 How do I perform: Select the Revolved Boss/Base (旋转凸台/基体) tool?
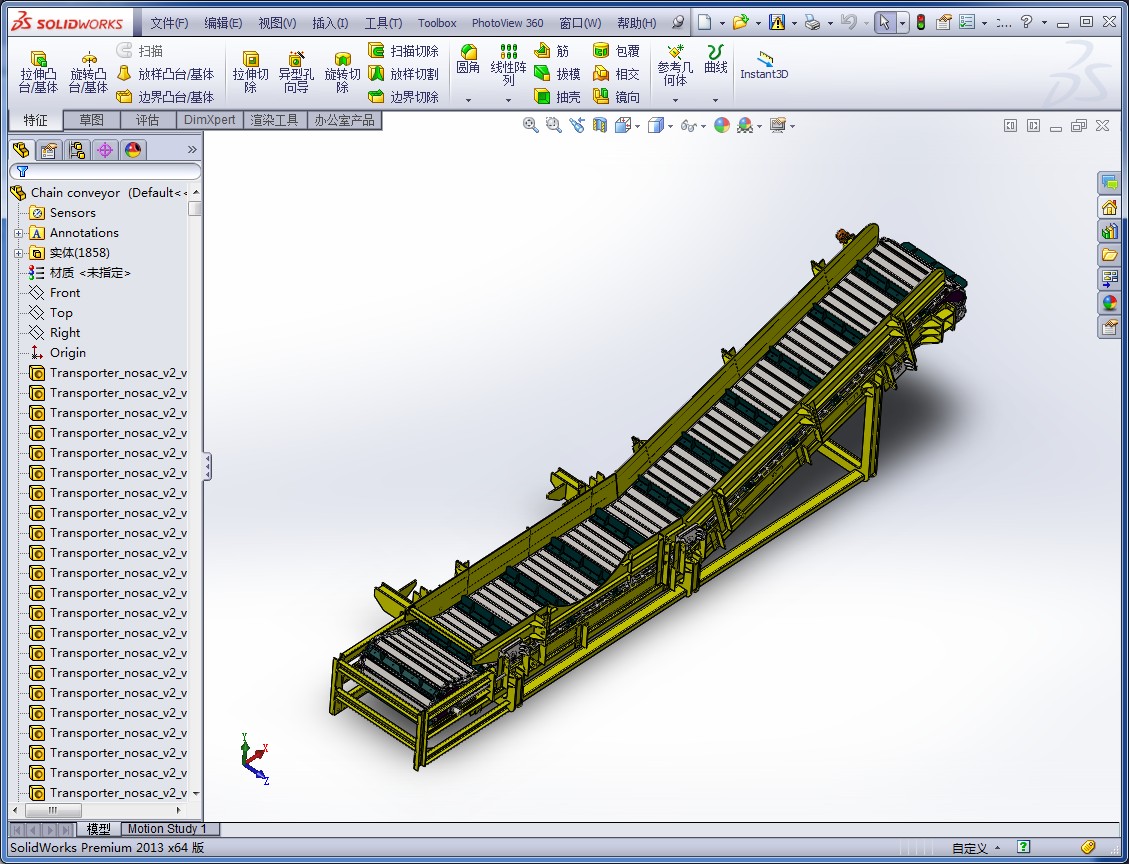click(x=88, y=72)
